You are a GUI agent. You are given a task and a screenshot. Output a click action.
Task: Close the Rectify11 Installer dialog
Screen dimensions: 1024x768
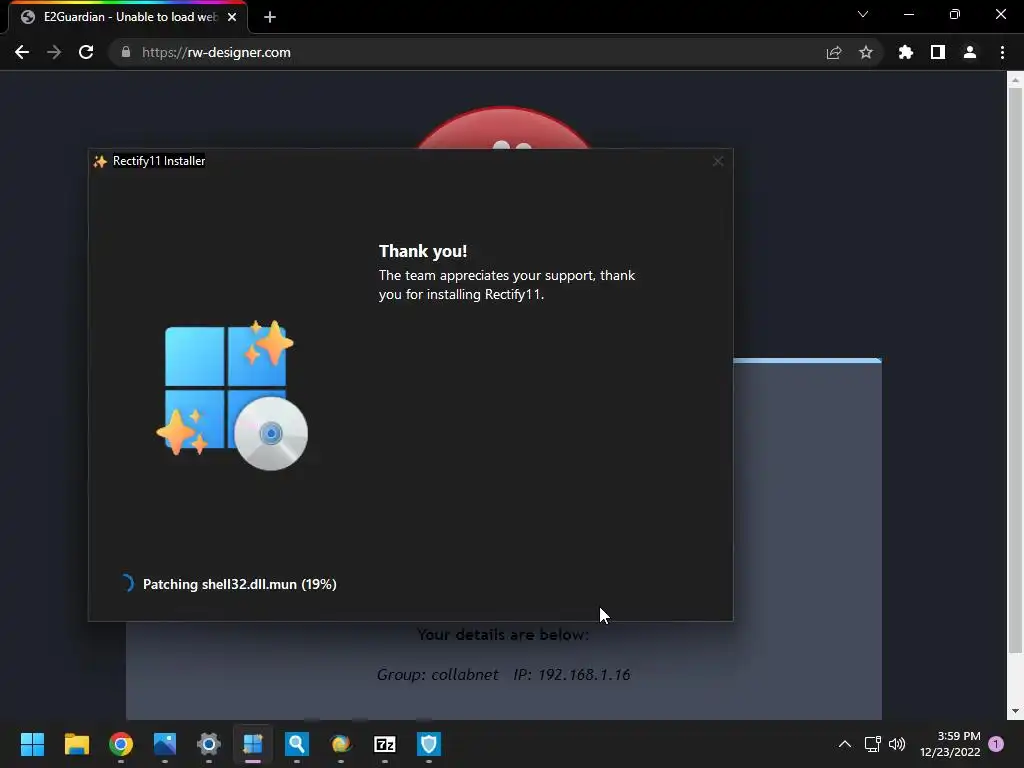pos(718,161)
